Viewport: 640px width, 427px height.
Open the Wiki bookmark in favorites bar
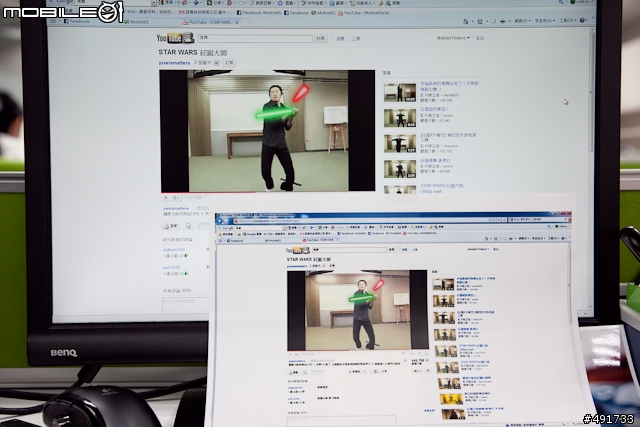click(149, 11)
